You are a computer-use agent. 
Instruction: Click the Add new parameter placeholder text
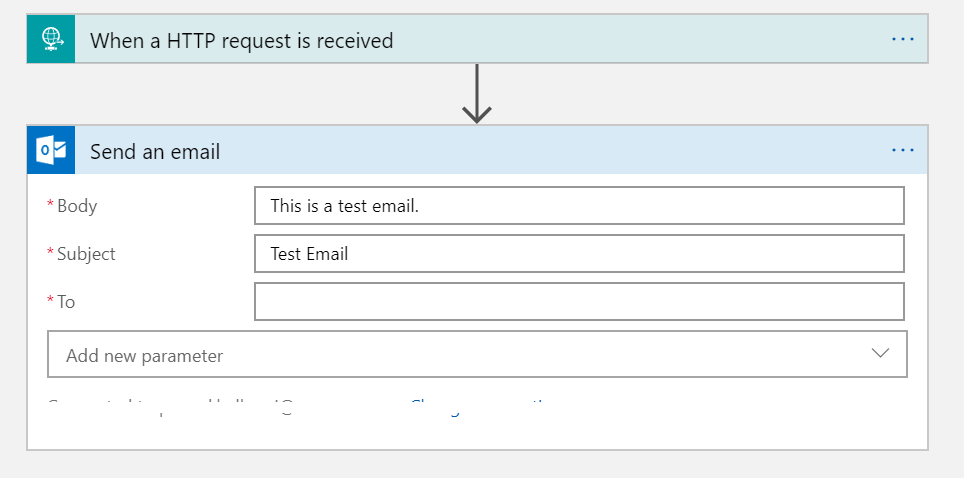click(x=144, y=356)
